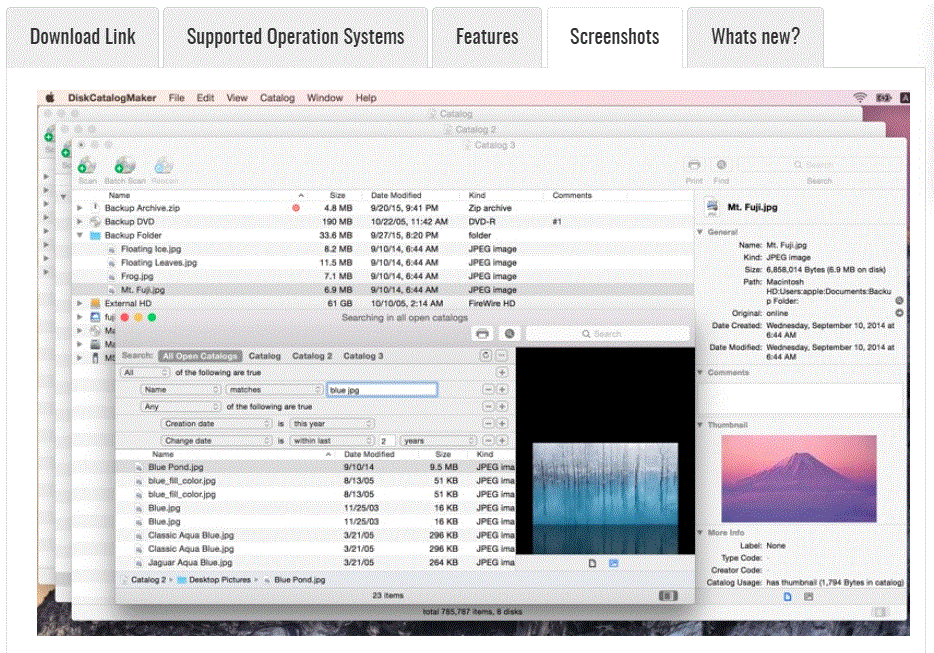The image size is (934, 653).
Task: Click the arrow icon beside Path value
Action: (x=899, y=301)
